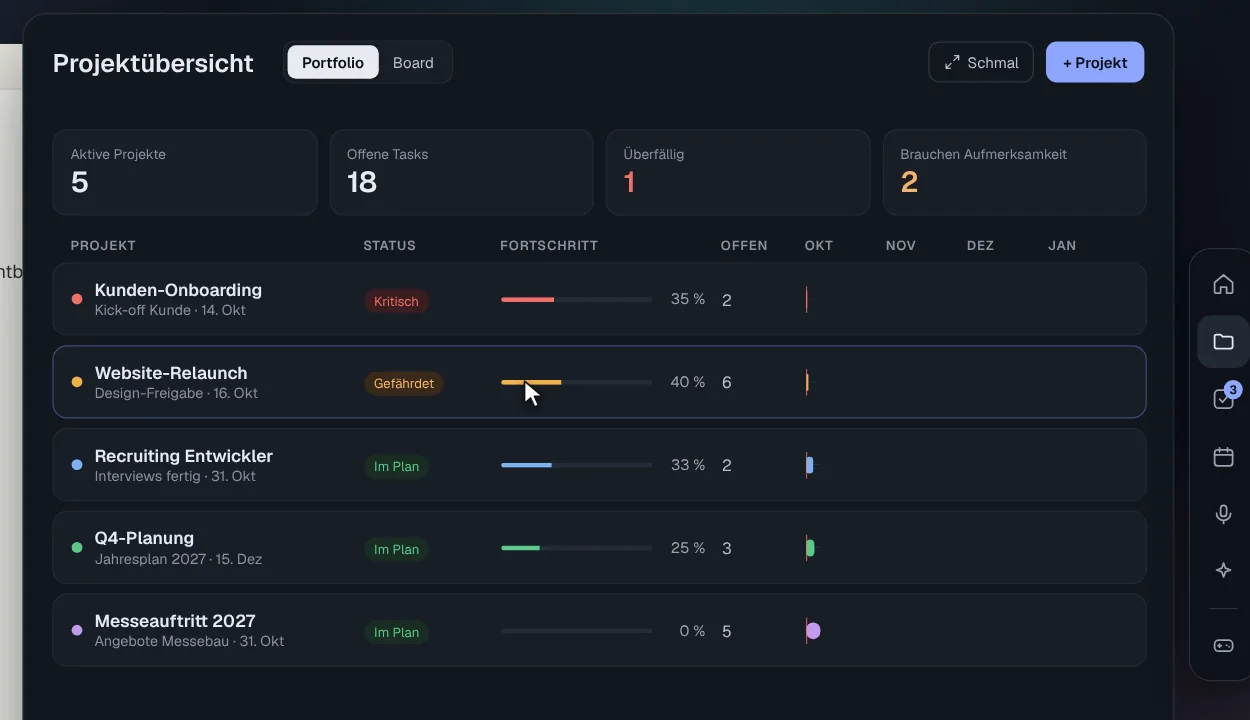Click the Schmal button

981,62
